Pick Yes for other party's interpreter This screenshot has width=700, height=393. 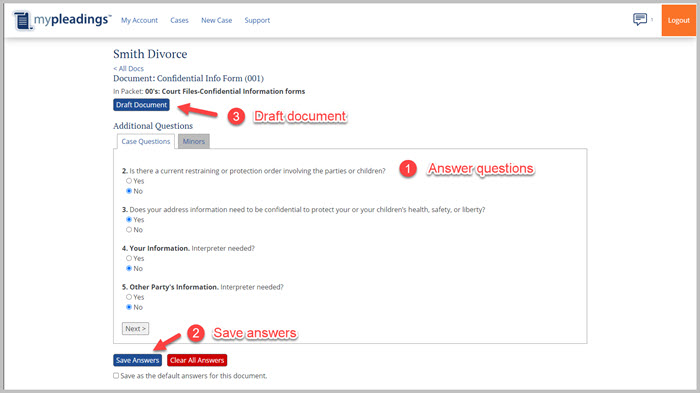(129, 297)
